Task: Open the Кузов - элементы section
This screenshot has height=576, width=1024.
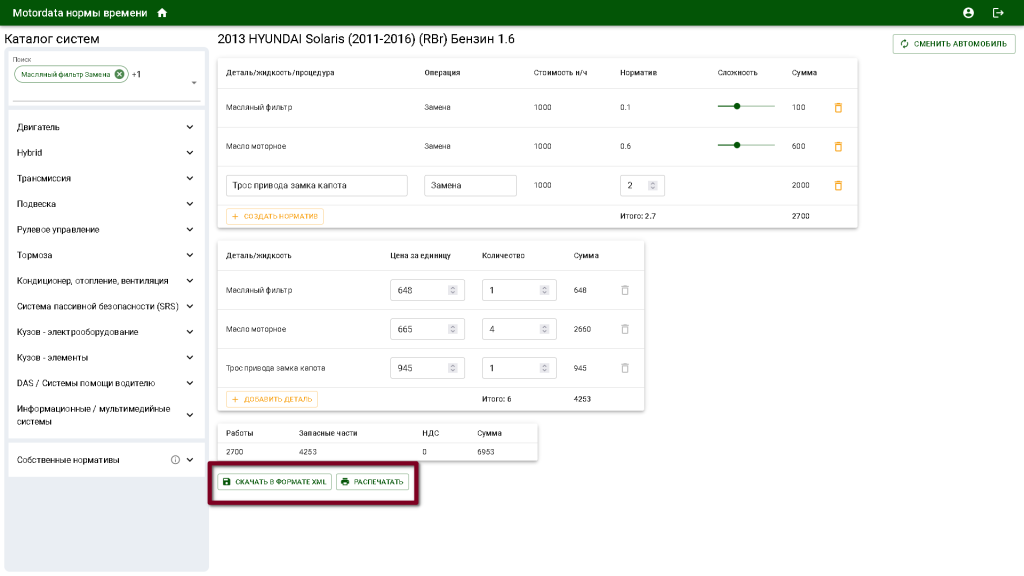Action: (189, 357)
